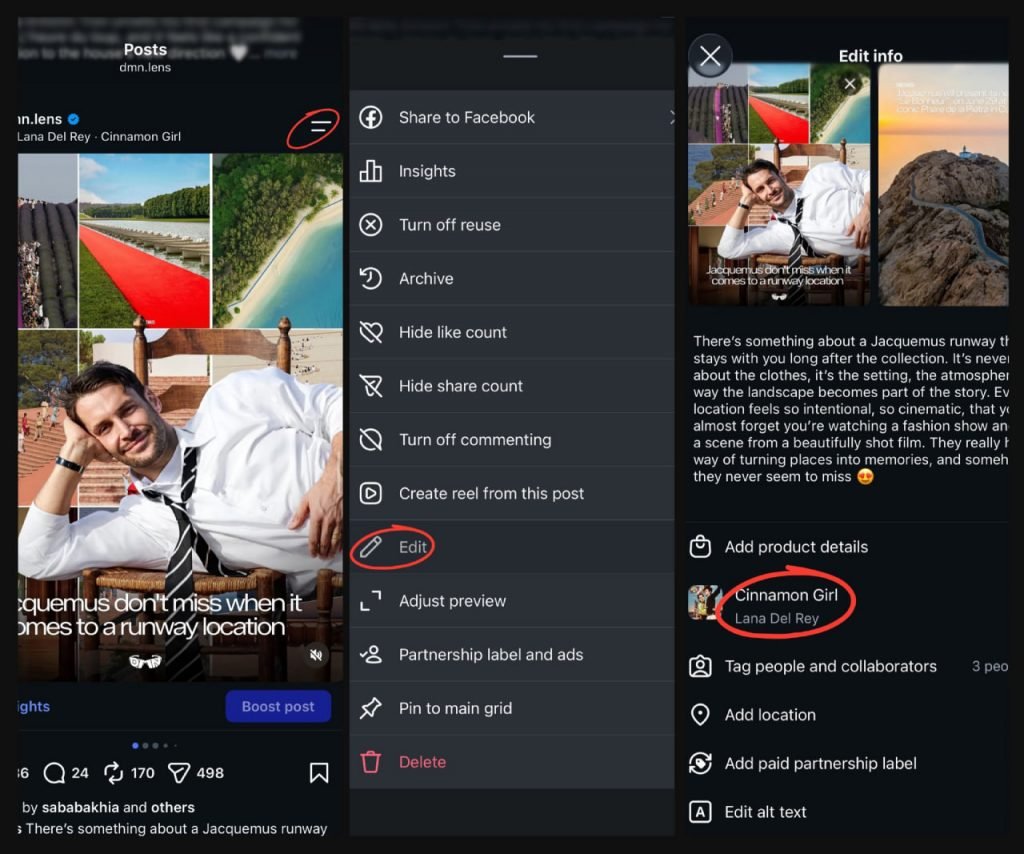Tap the reel play icon in menu
This screenshot has width=1024, height=854.
(371, 493)
